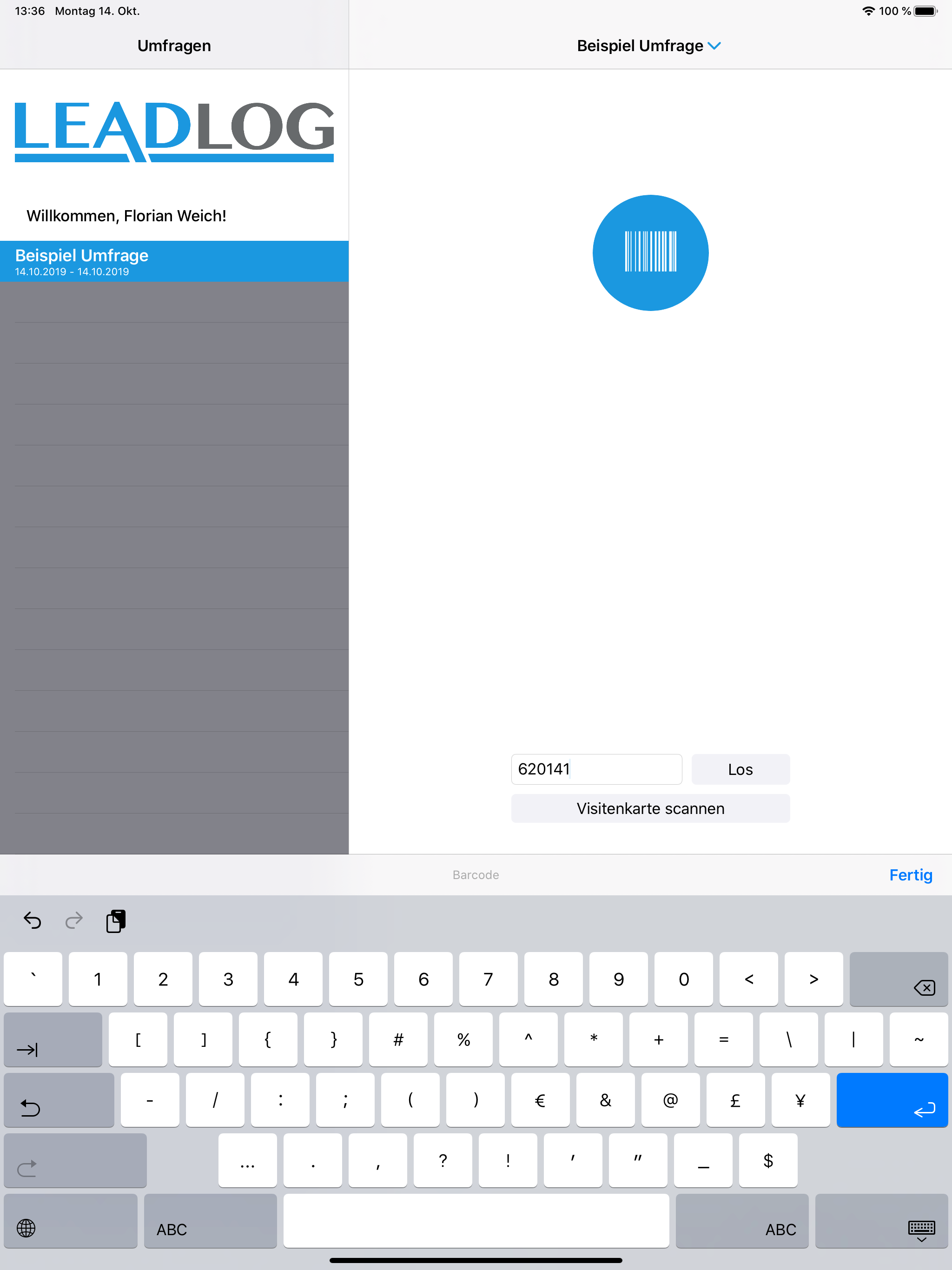Tap Fertig to dismiss the keyboard
952x1270 pixels.
click(x=911, y=874)
